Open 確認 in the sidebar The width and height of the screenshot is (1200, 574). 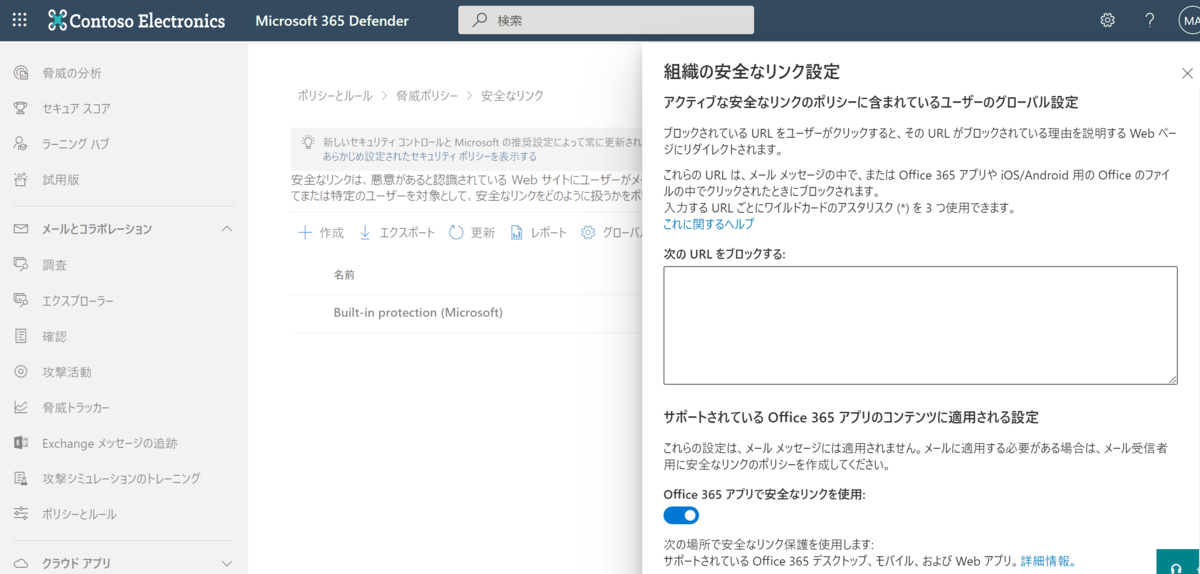(x=54, y=336)
